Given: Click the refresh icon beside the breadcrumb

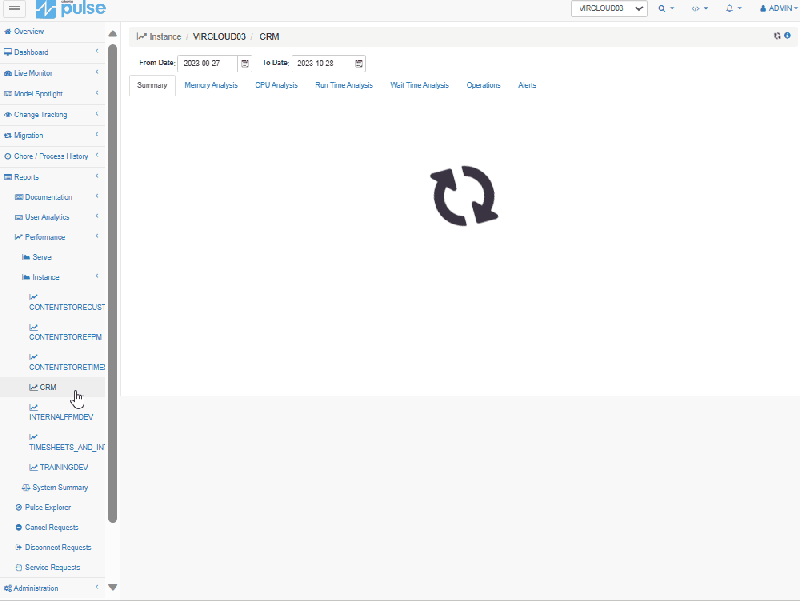Looking at the screenshot, I should [777, 36].
